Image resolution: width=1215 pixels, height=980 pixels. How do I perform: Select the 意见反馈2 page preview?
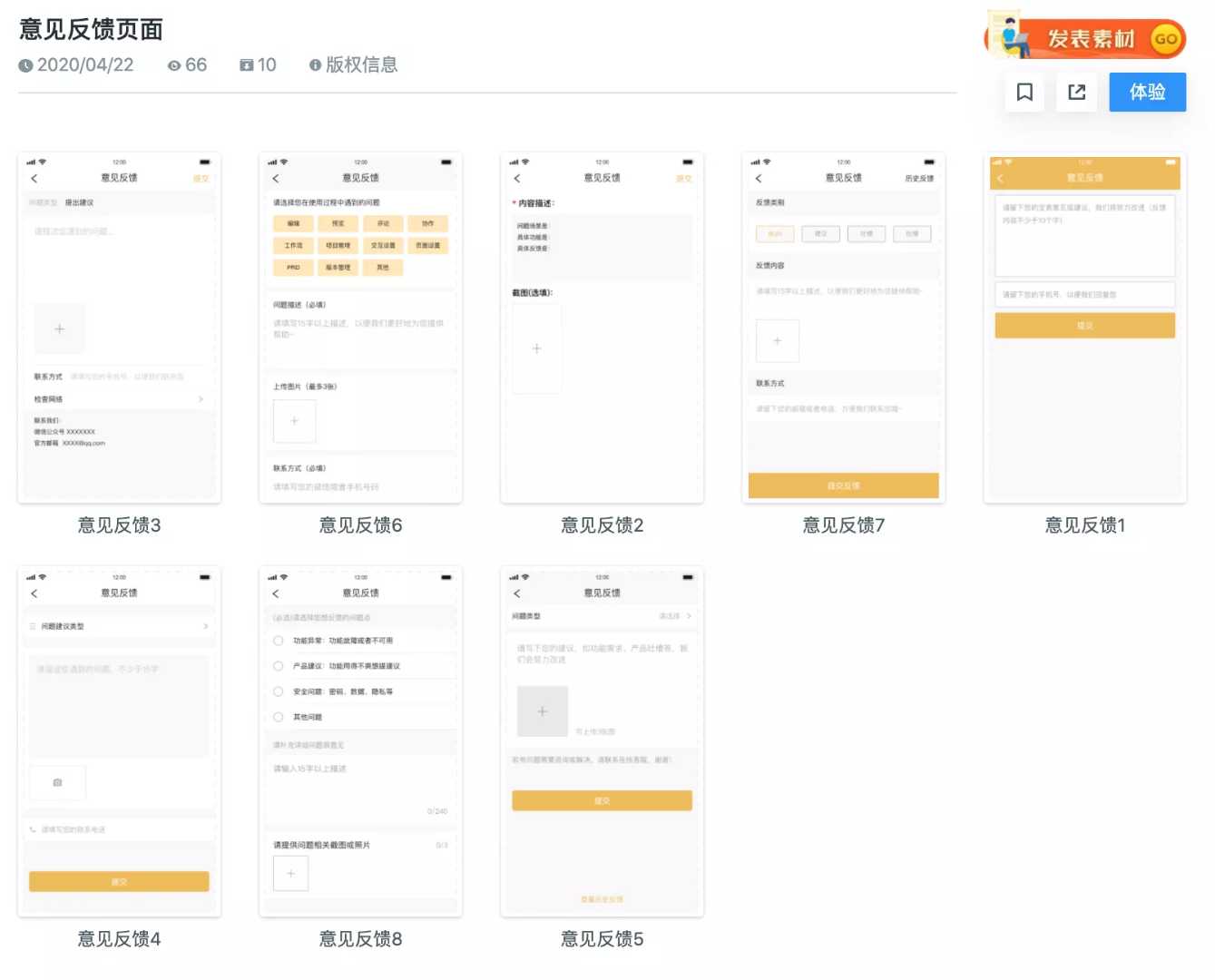pyautogui.click(x=602, y=327)
